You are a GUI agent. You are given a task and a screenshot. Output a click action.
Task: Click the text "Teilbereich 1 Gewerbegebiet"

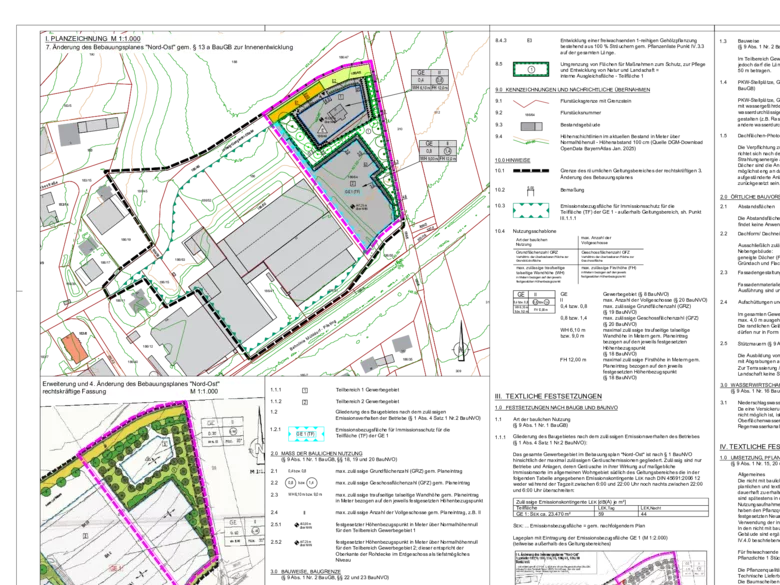[367, 390]
